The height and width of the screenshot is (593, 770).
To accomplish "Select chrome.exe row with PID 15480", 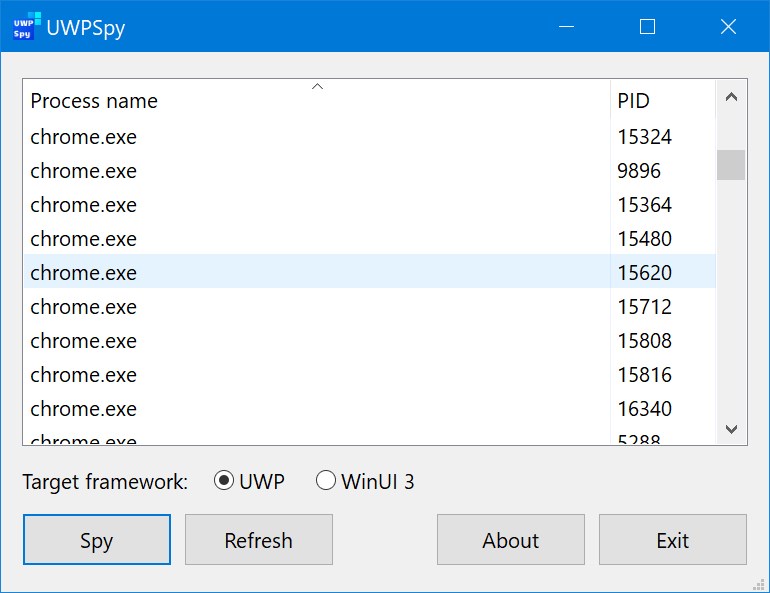I will pos(370,239).
